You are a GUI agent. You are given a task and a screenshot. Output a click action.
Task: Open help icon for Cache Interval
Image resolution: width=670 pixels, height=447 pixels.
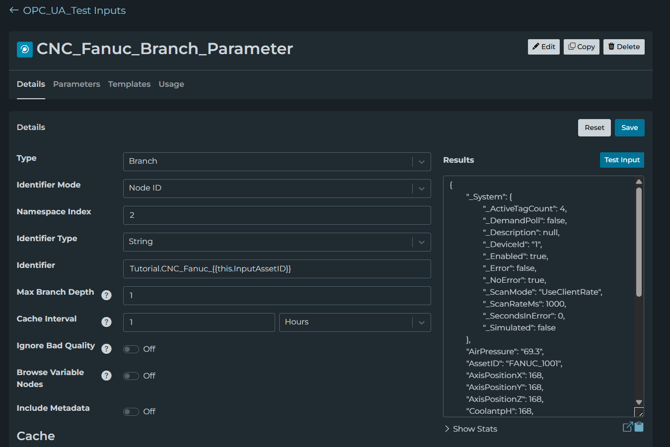click(106, 322)
